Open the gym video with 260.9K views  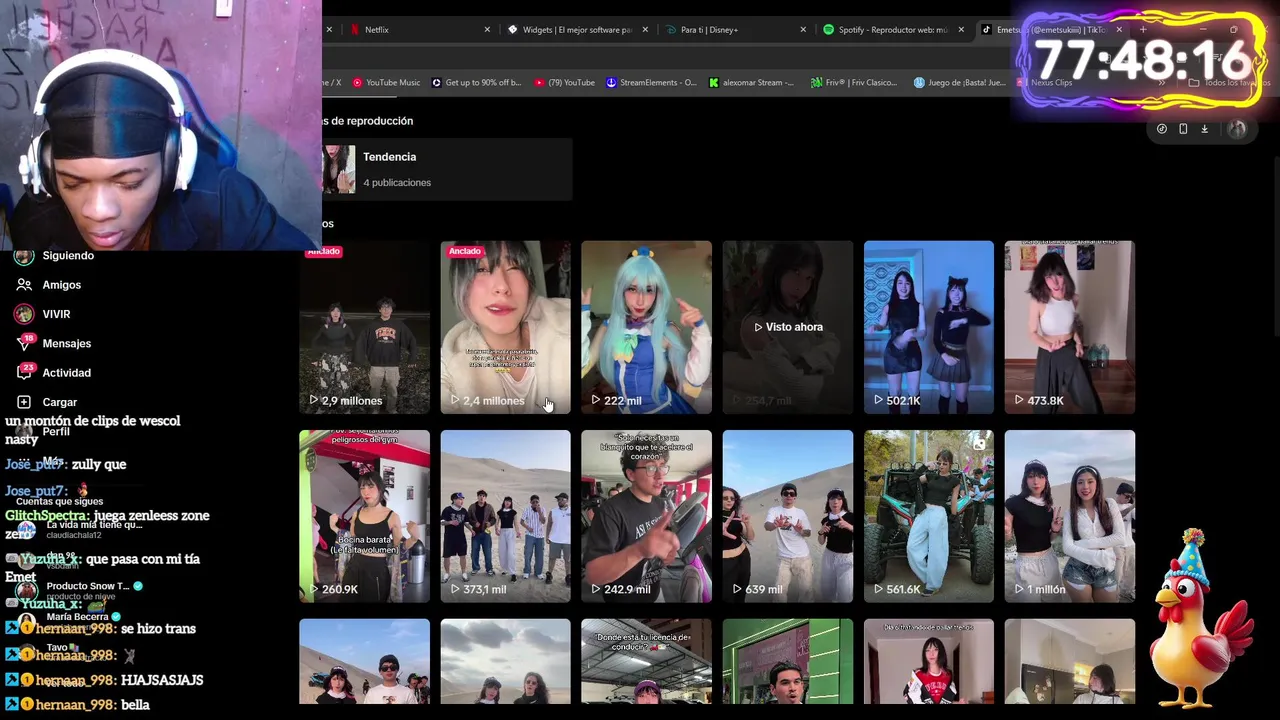(x=364, y=516)
